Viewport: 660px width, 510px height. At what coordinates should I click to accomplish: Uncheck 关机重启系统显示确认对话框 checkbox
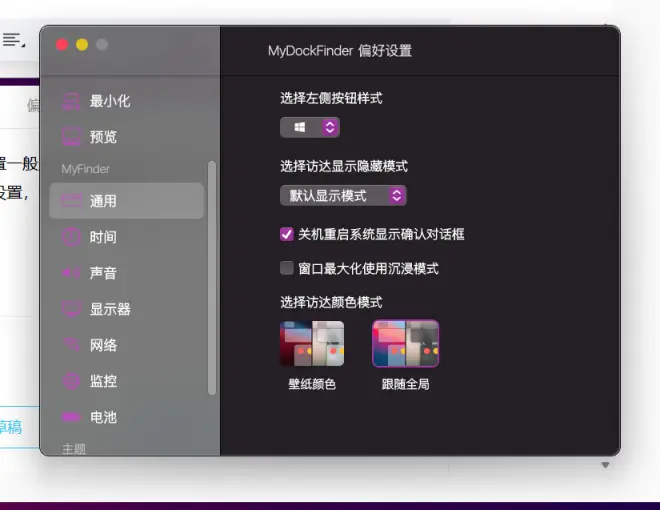(287, 234)
